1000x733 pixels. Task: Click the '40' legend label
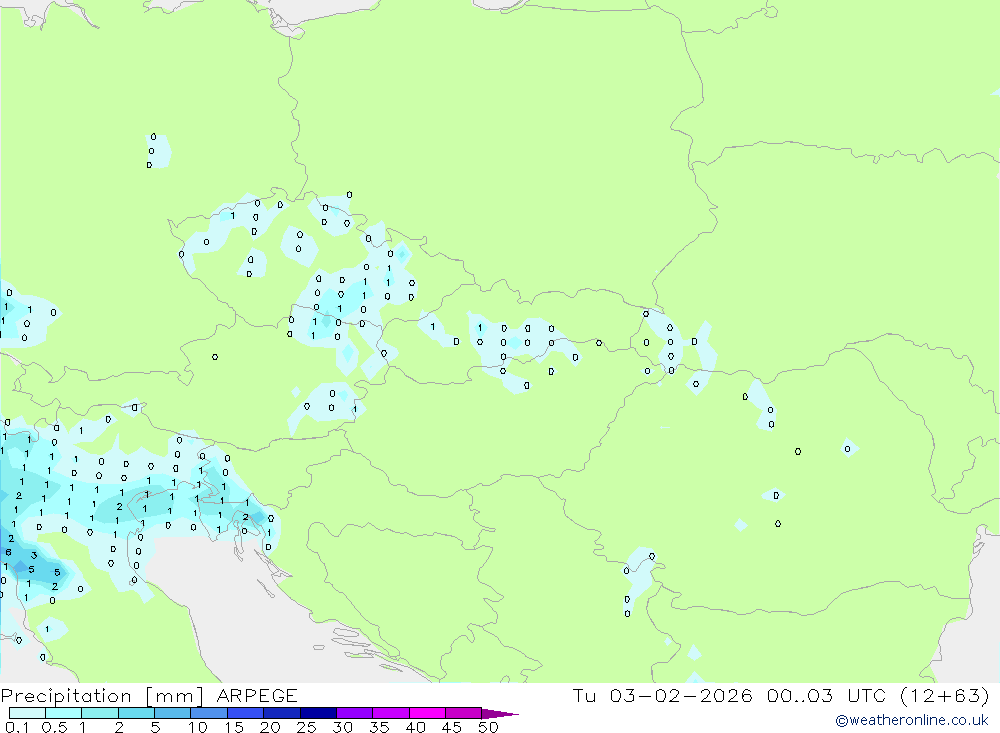coord(416,727)
